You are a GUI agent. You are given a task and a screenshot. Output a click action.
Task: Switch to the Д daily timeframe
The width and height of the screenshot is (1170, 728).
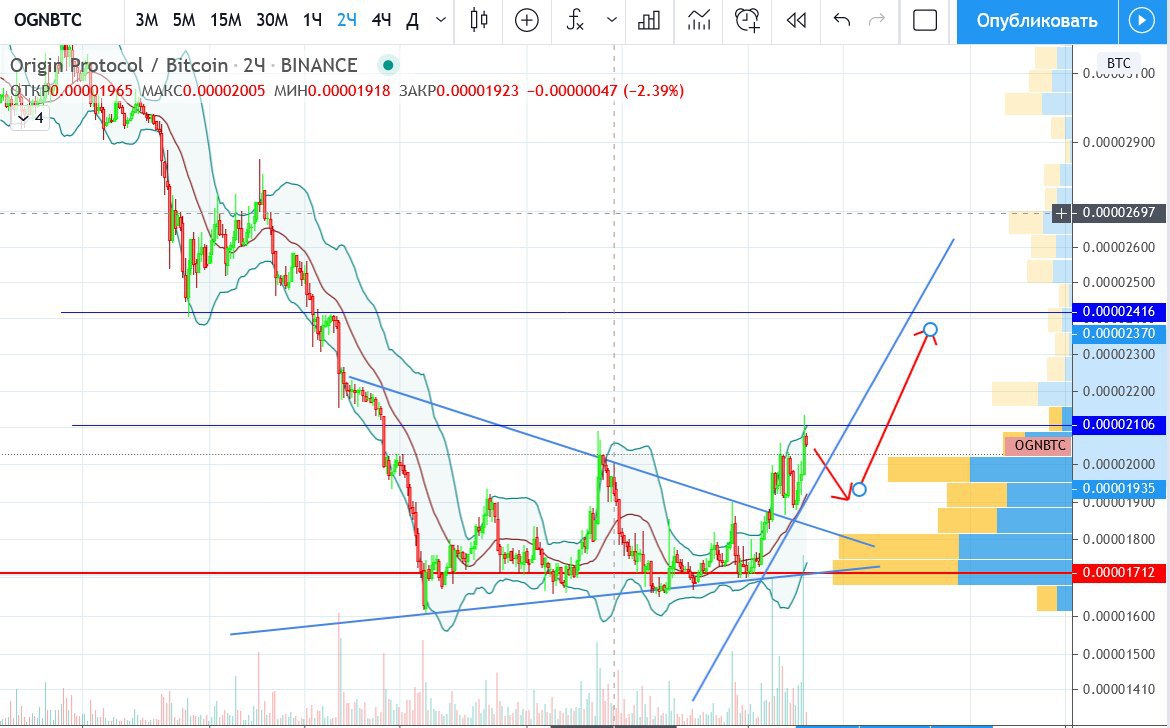coord(413,20)
